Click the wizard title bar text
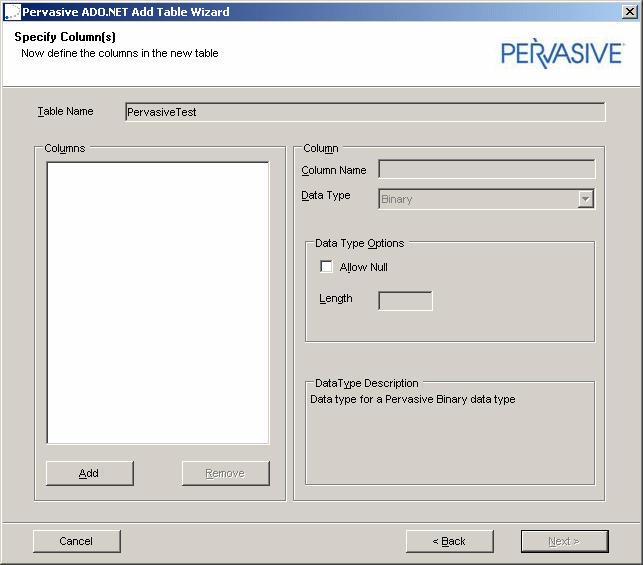Viewport: 643px width, 565px height. point(126,12)
